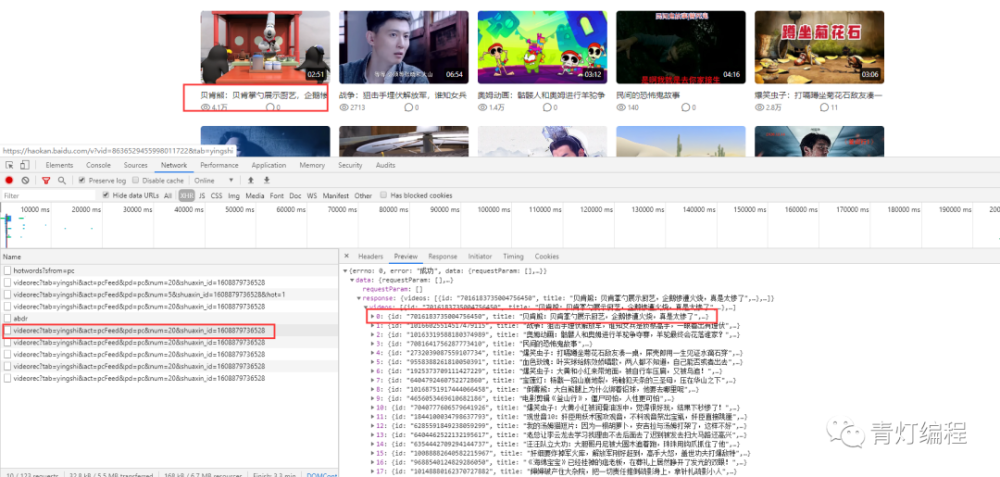Collapse the response node in preview
The width and height of the screenshot is (1000, 477).
[x=359, y=298]
